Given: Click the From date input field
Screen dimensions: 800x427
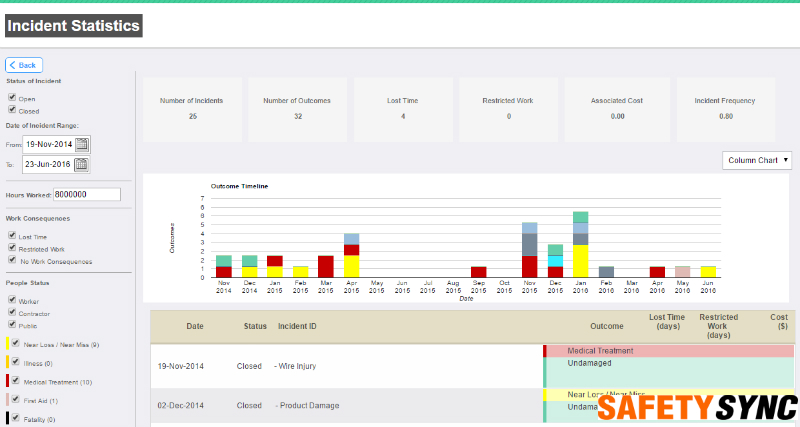Looking at the screenshot, I should click(x=48, y=144).
